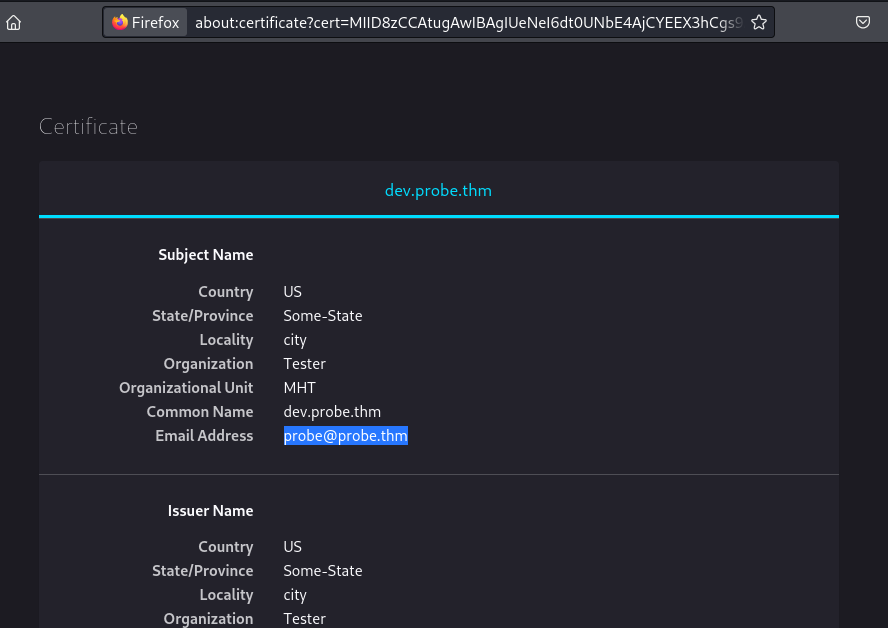Click the Subject's Locality value city
Screen dimensions: 888x628
[x=295, y=340]
